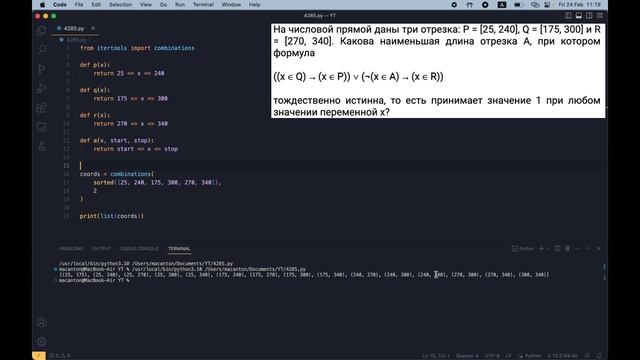The width and height of the screenshot is (640, 360).
Task: Click the feedback icon in status bar
Action: 588,356
